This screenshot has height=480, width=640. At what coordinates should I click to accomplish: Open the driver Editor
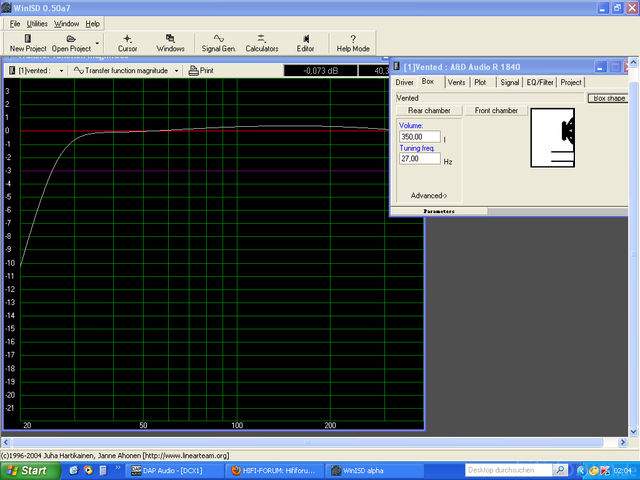pyautogui.click(x=305, y=43)
